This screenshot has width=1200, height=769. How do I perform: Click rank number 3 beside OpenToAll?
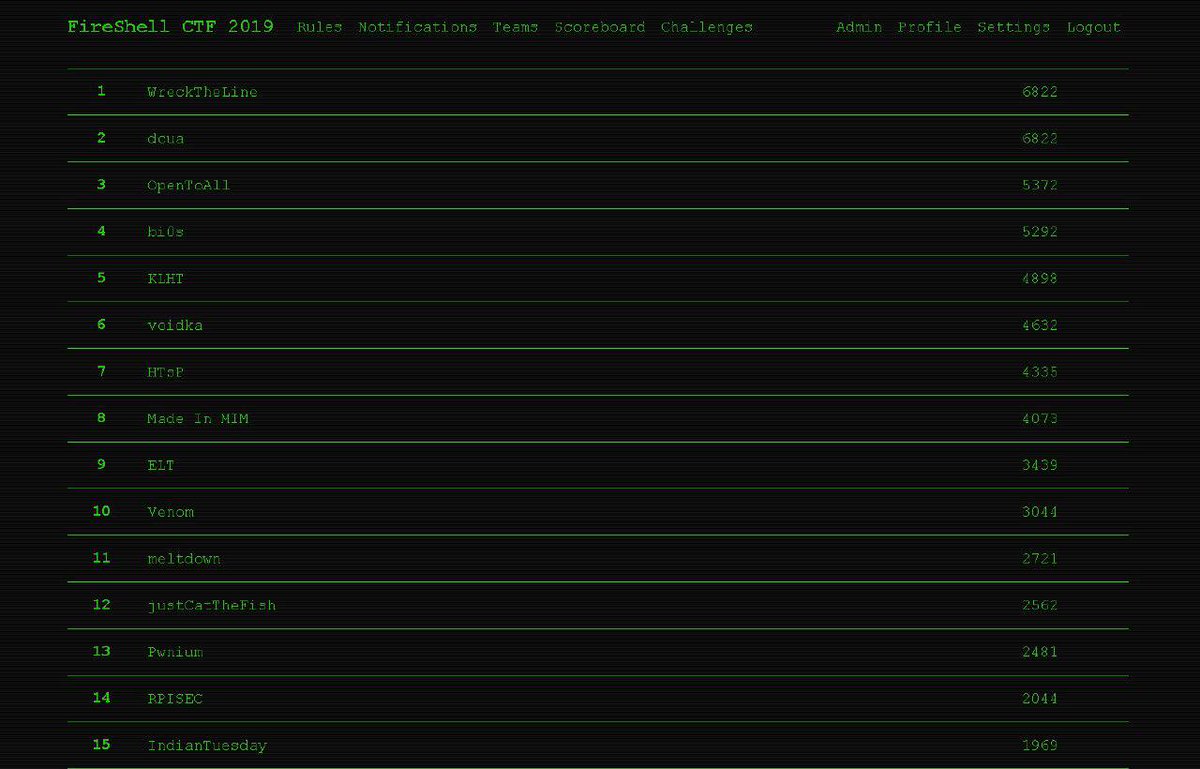pos(101,184)
